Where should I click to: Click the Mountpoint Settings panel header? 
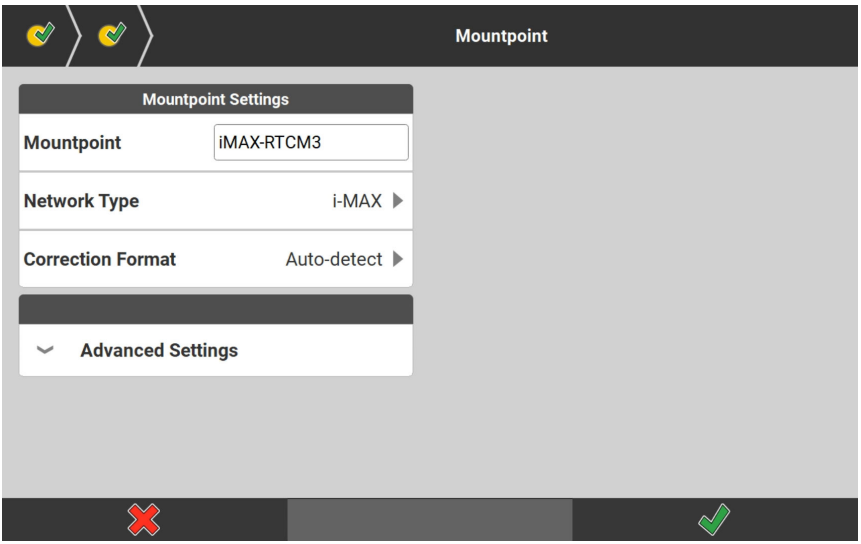[x=216, y=99]
